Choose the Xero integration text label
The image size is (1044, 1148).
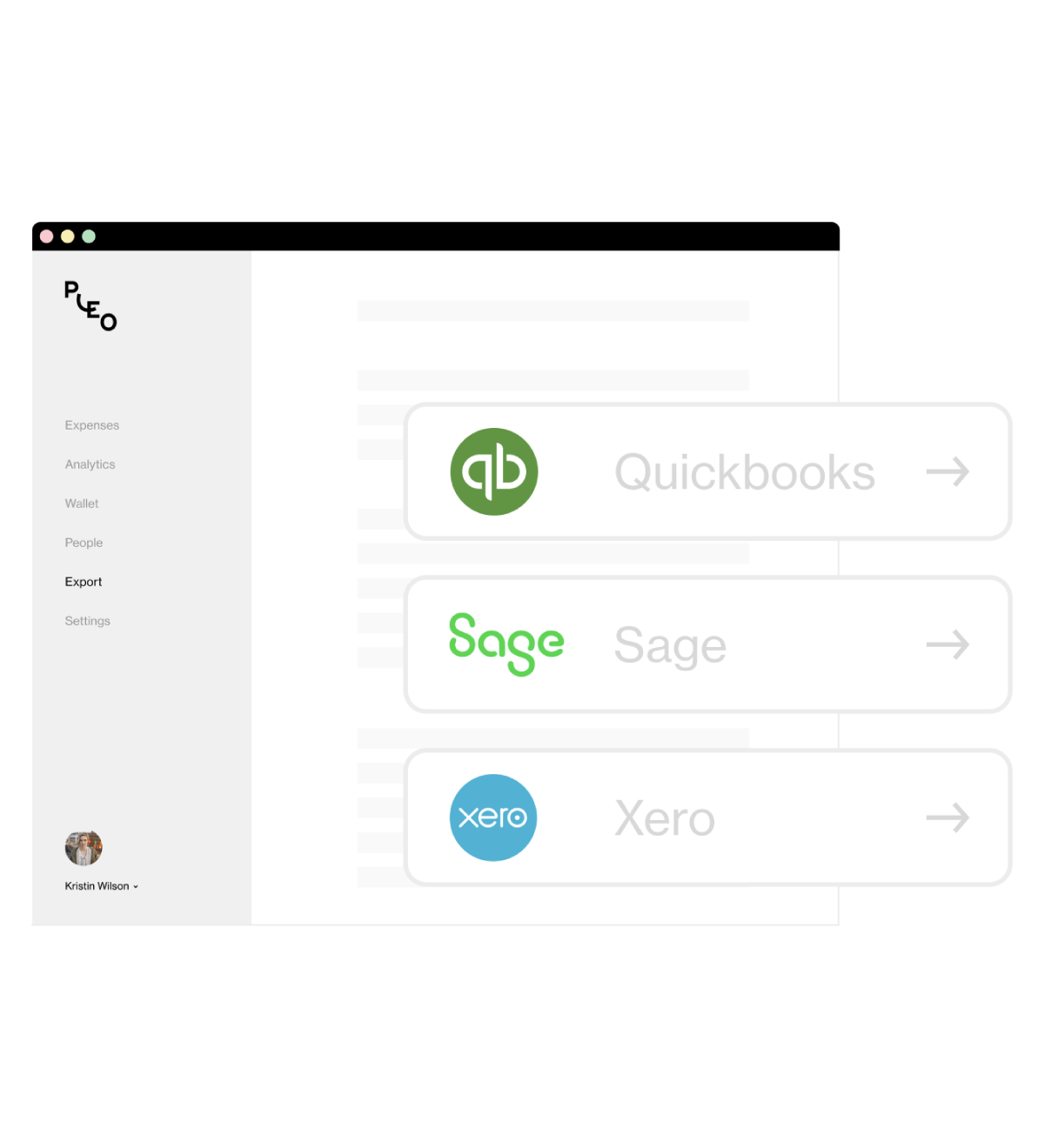665,818
